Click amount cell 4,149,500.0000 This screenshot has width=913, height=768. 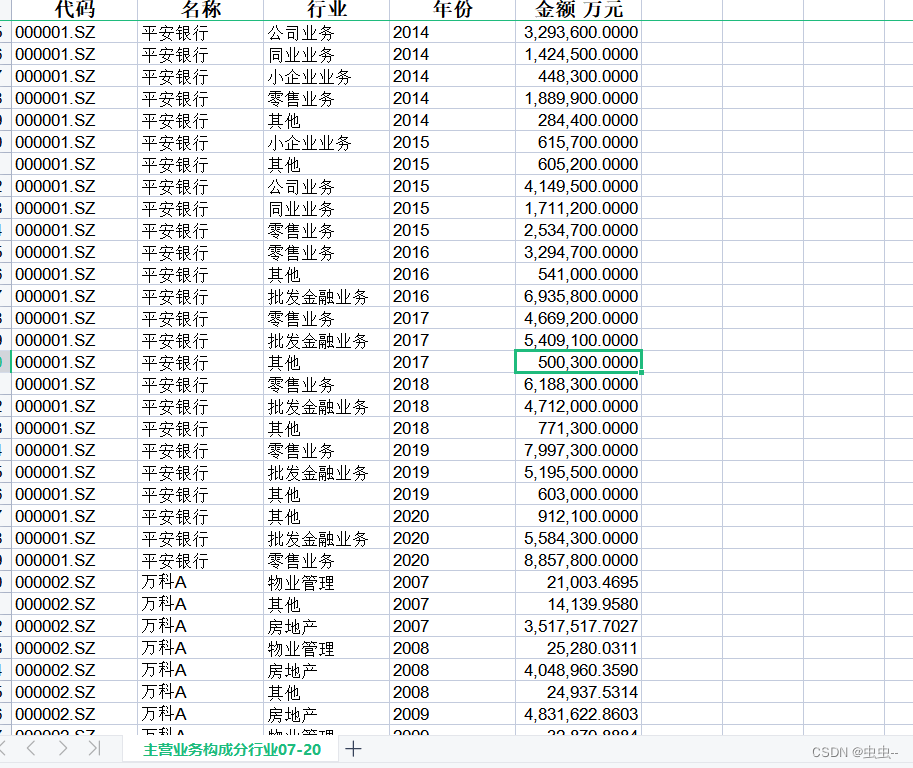click(x=579, y=186)
